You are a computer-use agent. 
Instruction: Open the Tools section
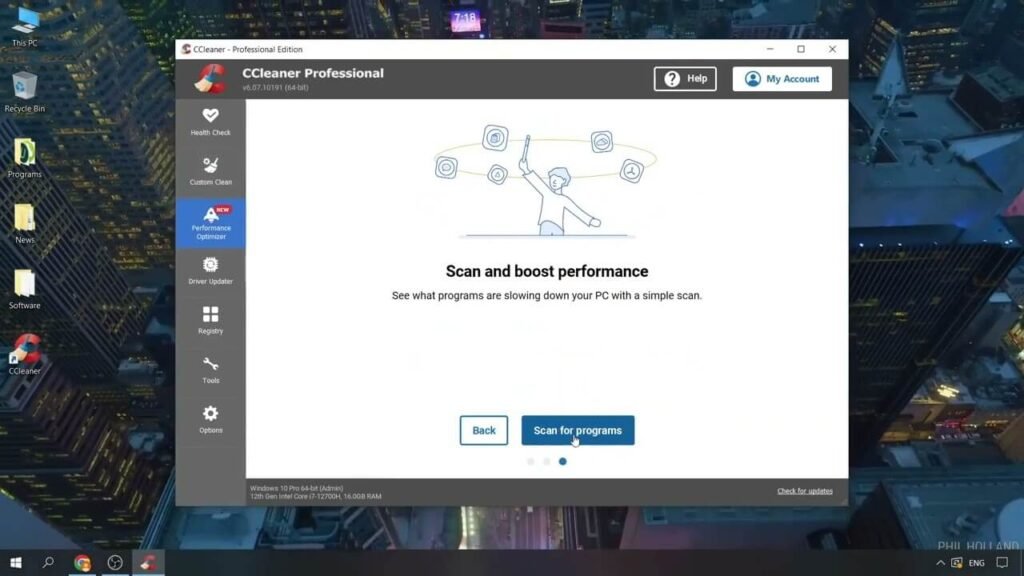[210, 370]
